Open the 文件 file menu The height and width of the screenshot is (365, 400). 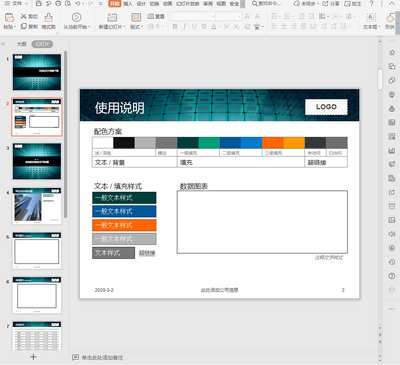click(x=16, y=4)
